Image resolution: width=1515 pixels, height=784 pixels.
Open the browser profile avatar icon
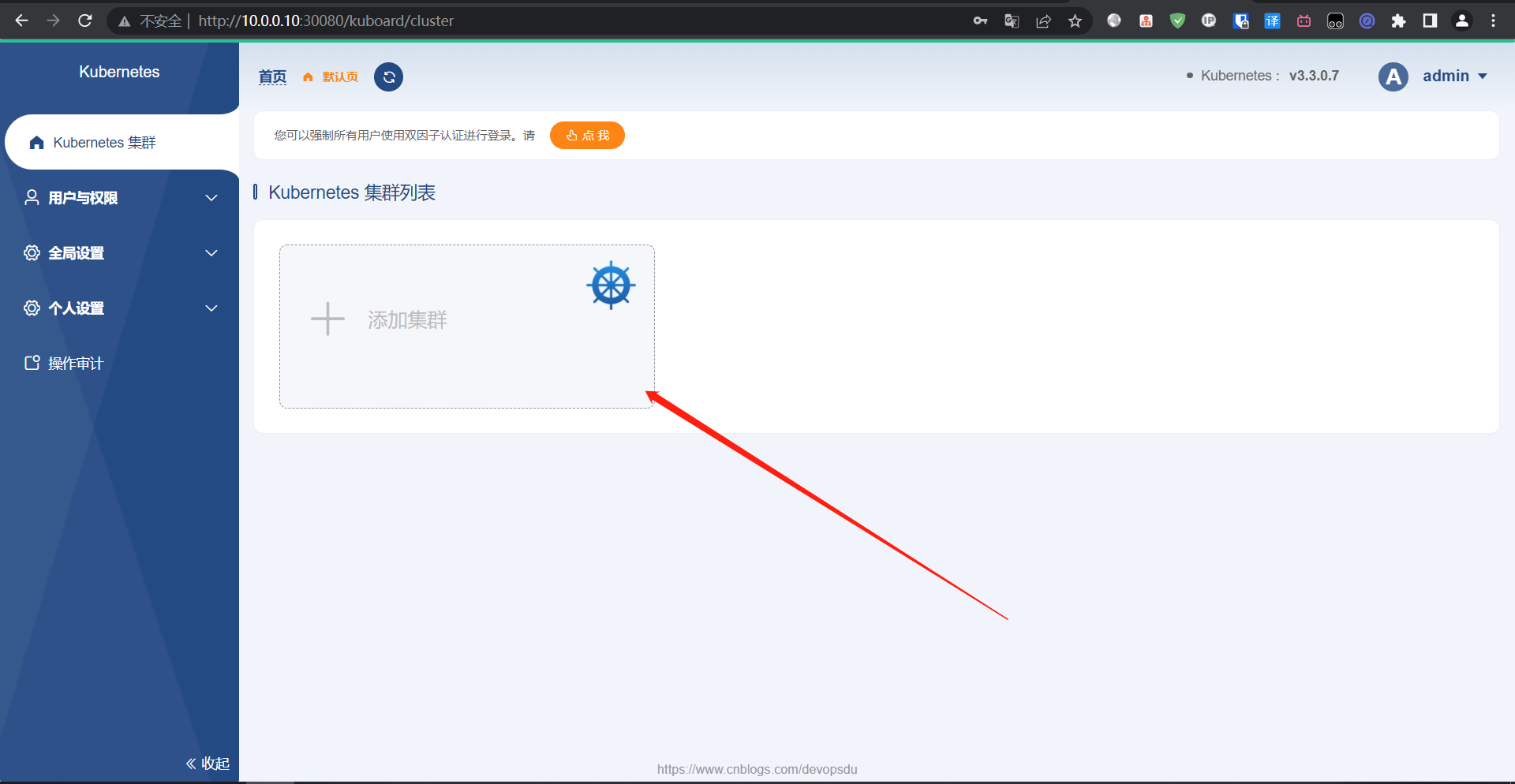[1461, 21]
